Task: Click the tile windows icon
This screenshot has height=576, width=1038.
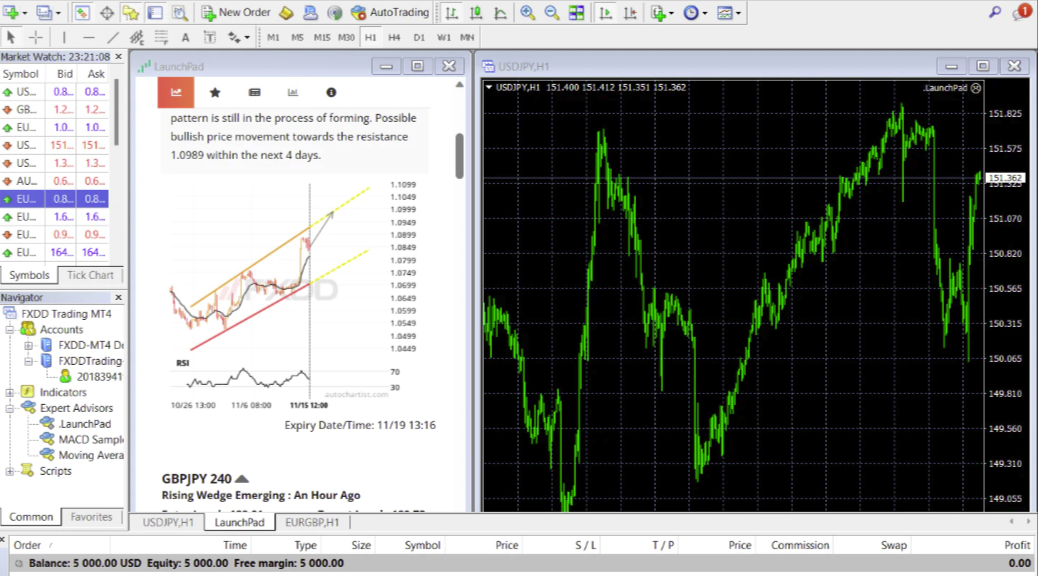Action: pyautogui.click(x=576, y=13)
